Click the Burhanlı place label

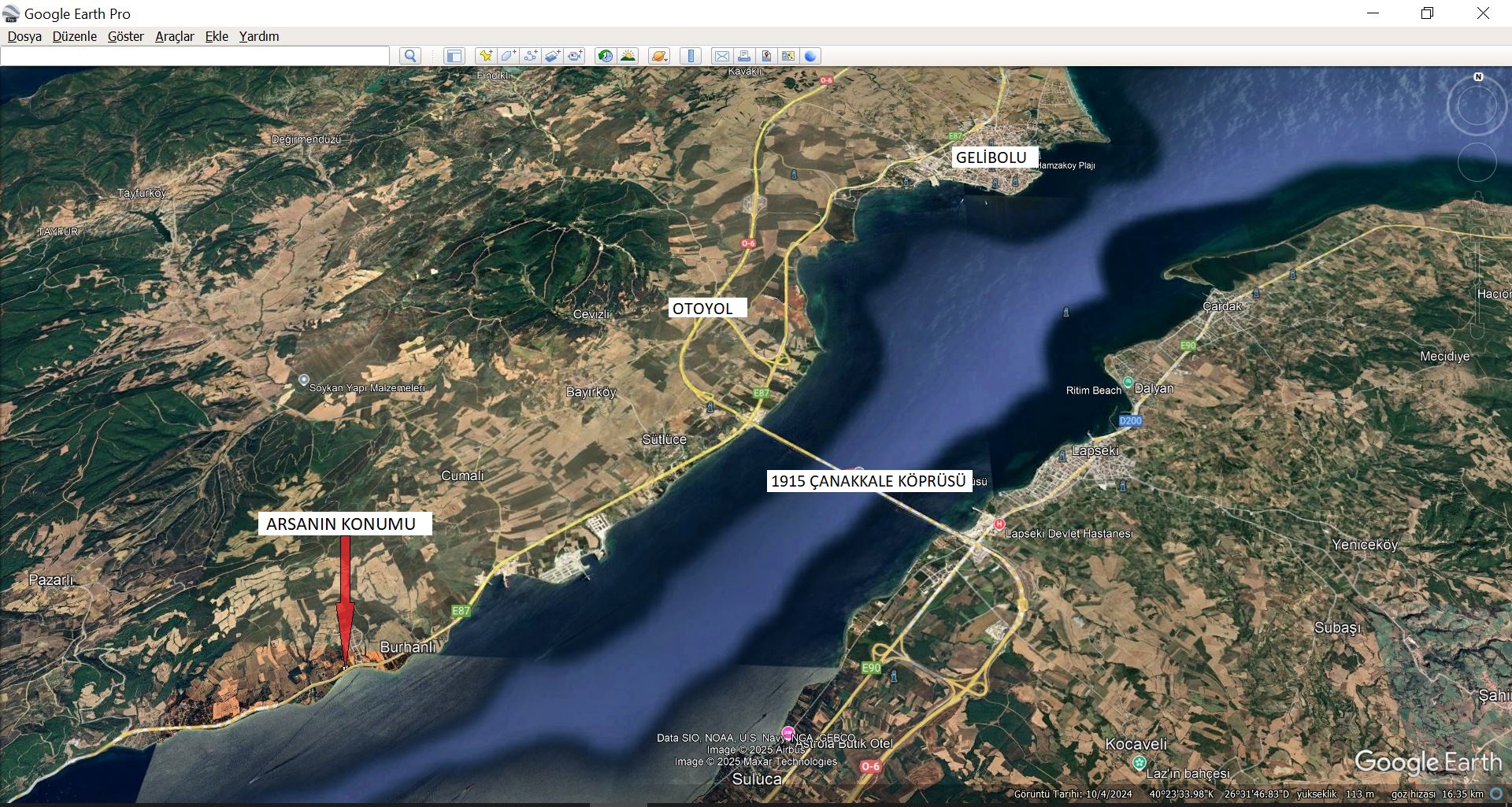pyautogui.click(x=408, y=647)
